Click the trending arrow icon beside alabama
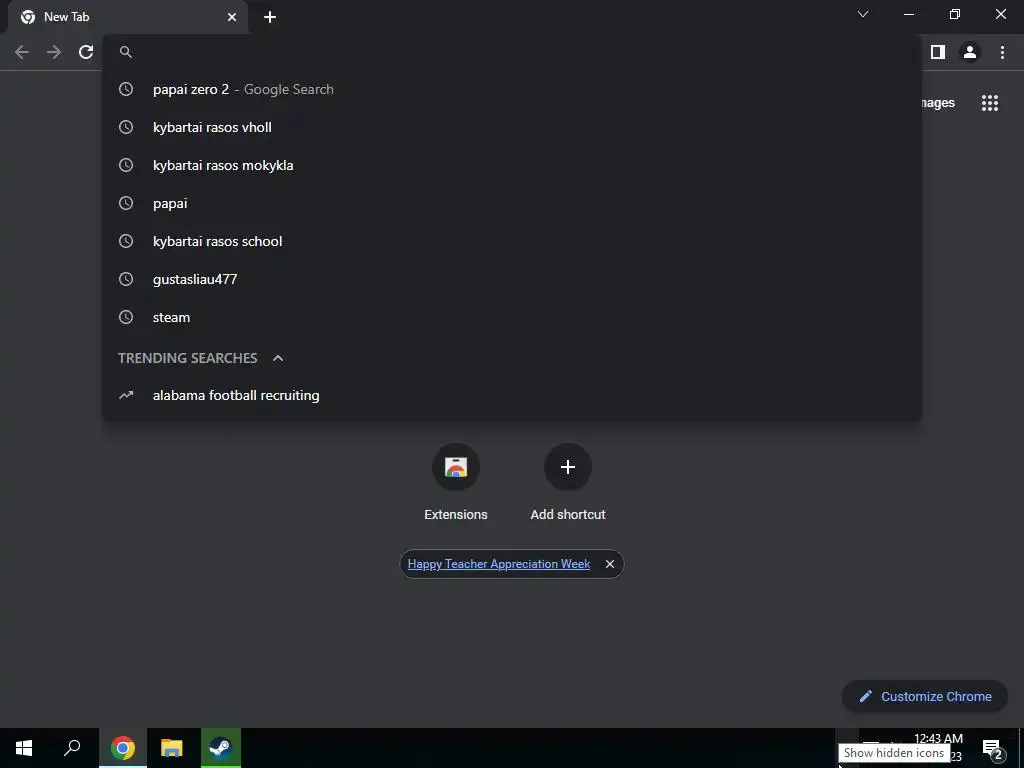The width and height of the screenshot is (1024, 768). [126, 395]
